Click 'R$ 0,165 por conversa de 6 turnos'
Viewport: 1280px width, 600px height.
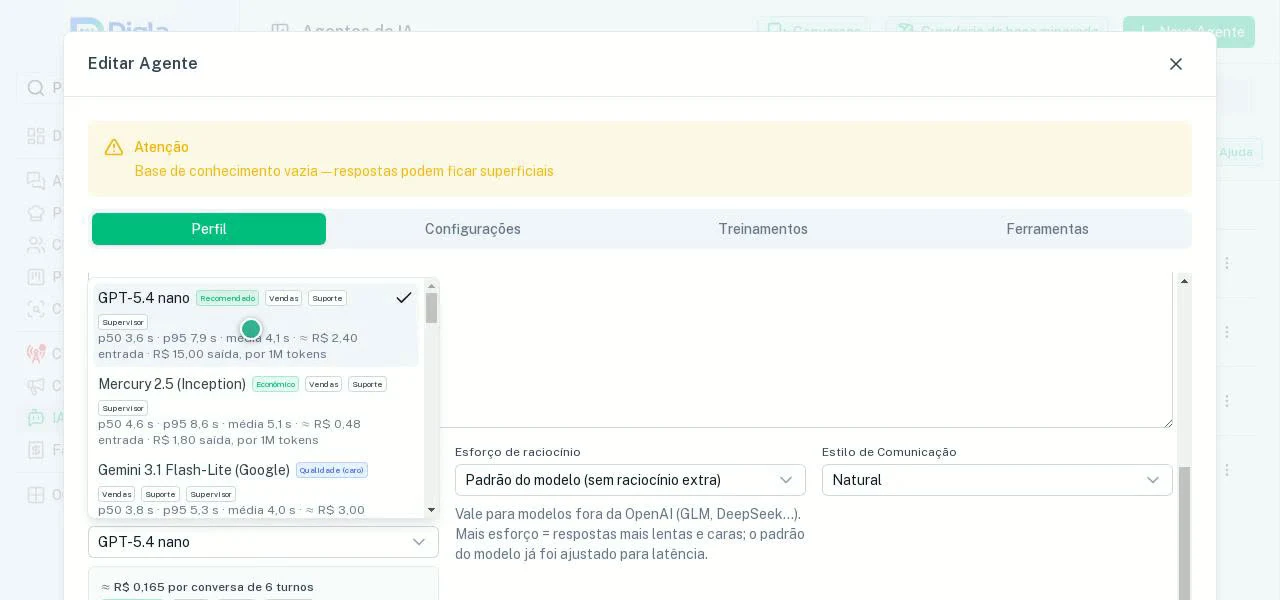[x=214, y=587]
